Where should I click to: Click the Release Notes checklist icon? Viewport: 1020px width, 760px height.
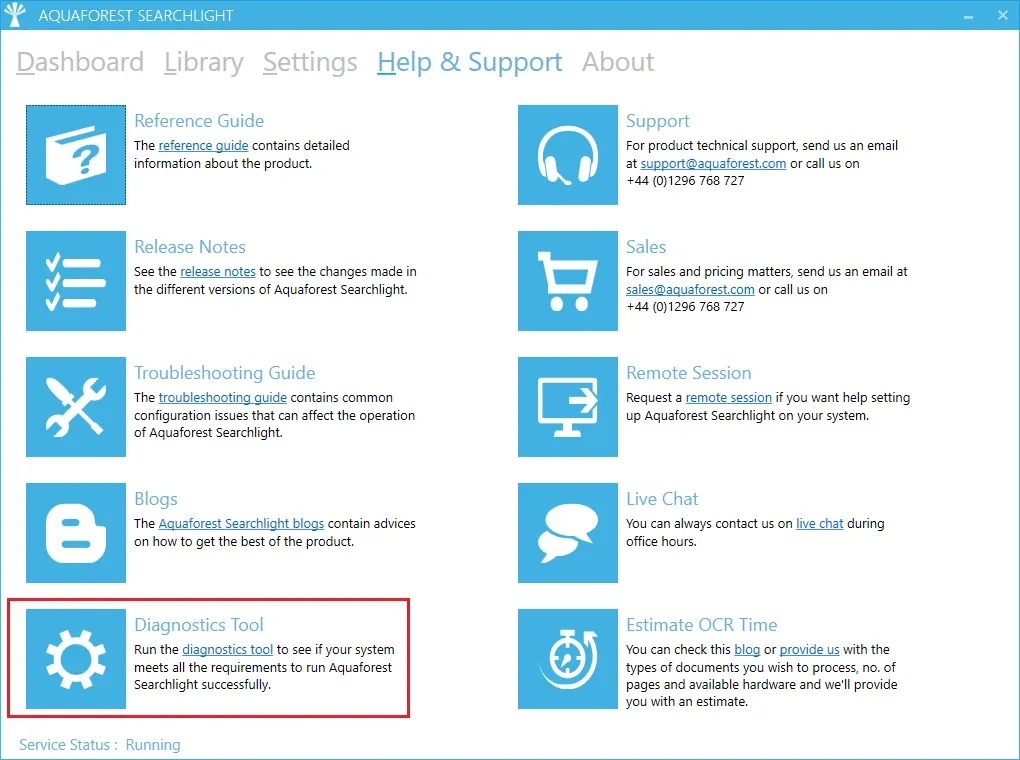(x=76, y=281)
